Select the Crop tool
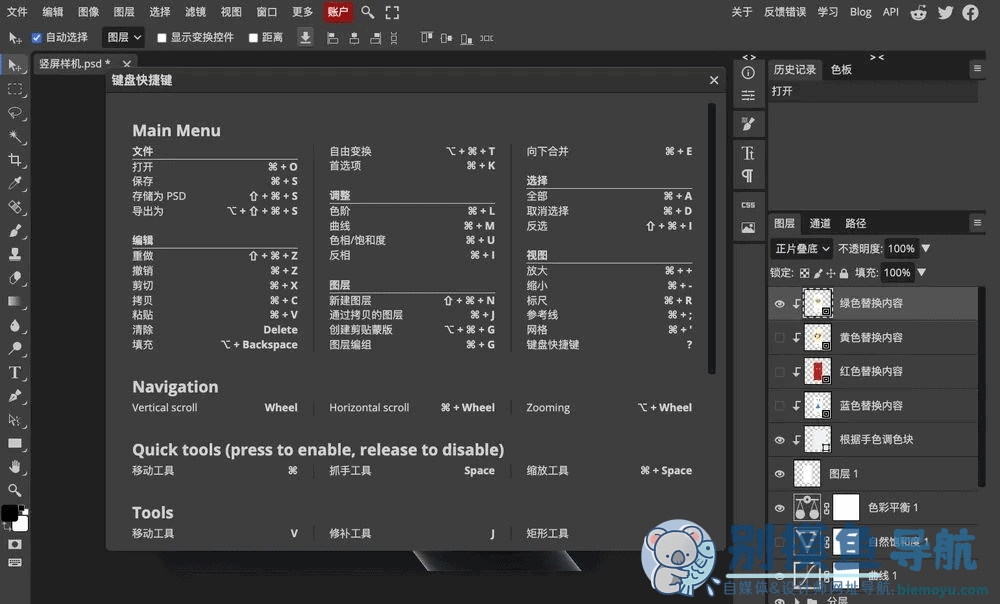The image size is (1000, 604). pos(15,160)
